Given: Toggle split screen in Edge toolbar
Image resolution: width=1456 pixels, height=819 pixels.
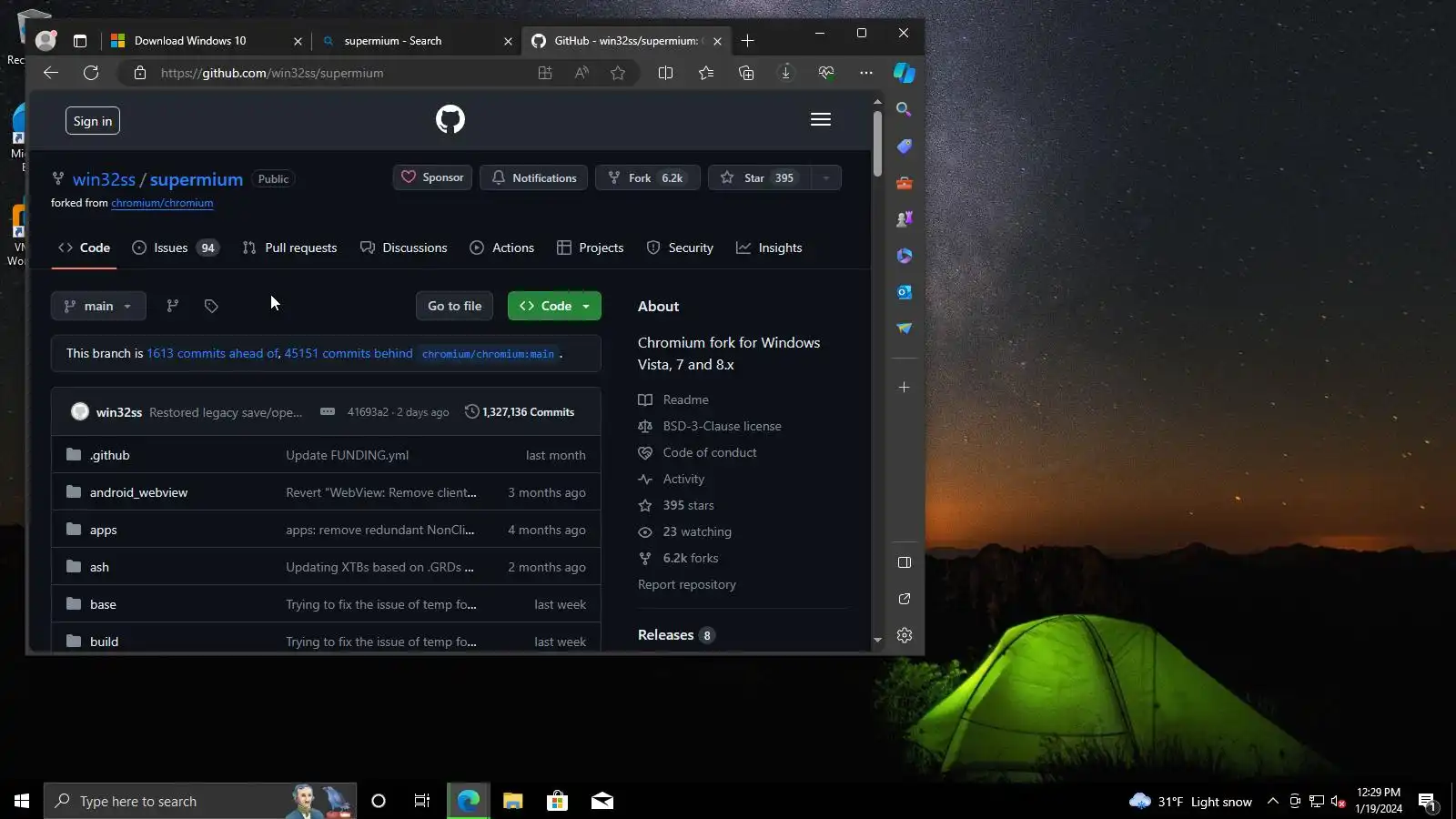Looking at the screenshot, I should pyautogui.click(x=666, y=73).
